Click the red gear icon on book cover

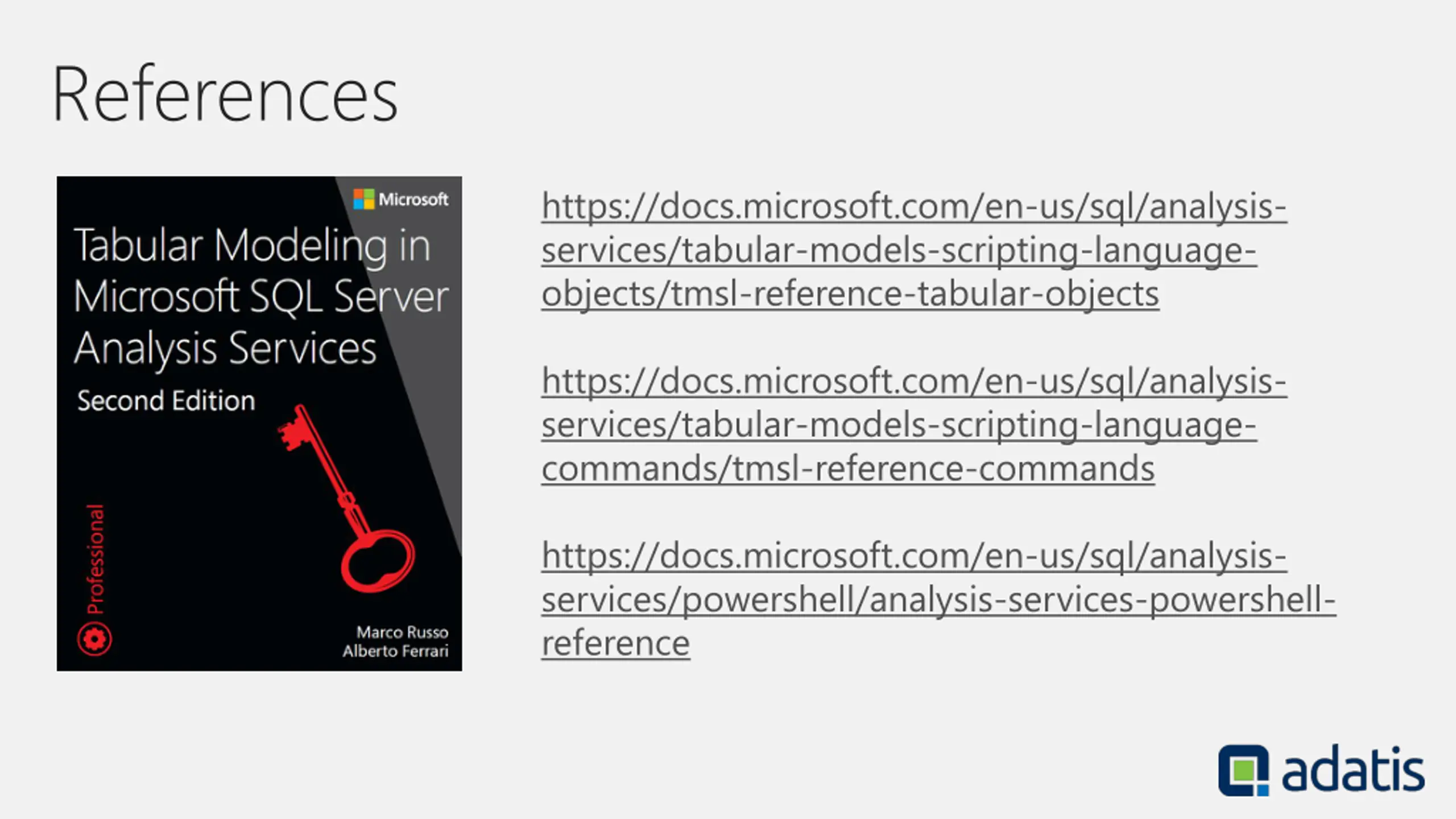[94, 639]
